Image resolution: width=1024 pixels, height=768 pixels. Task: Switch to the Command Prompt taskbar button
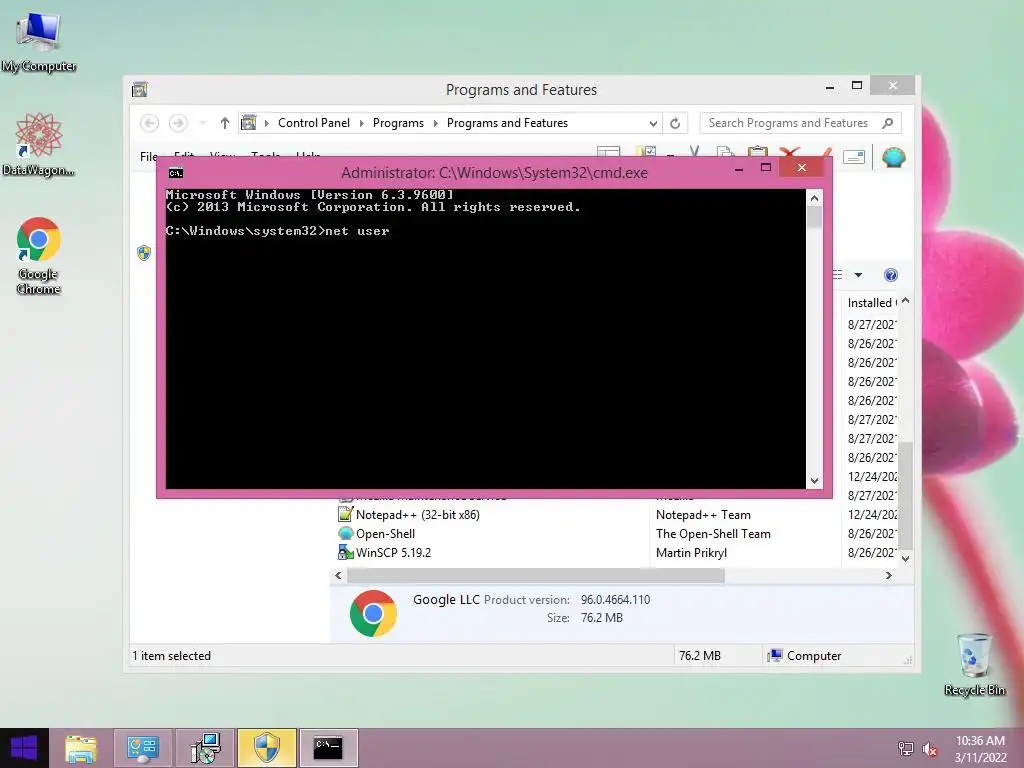[x=328, y=748]
